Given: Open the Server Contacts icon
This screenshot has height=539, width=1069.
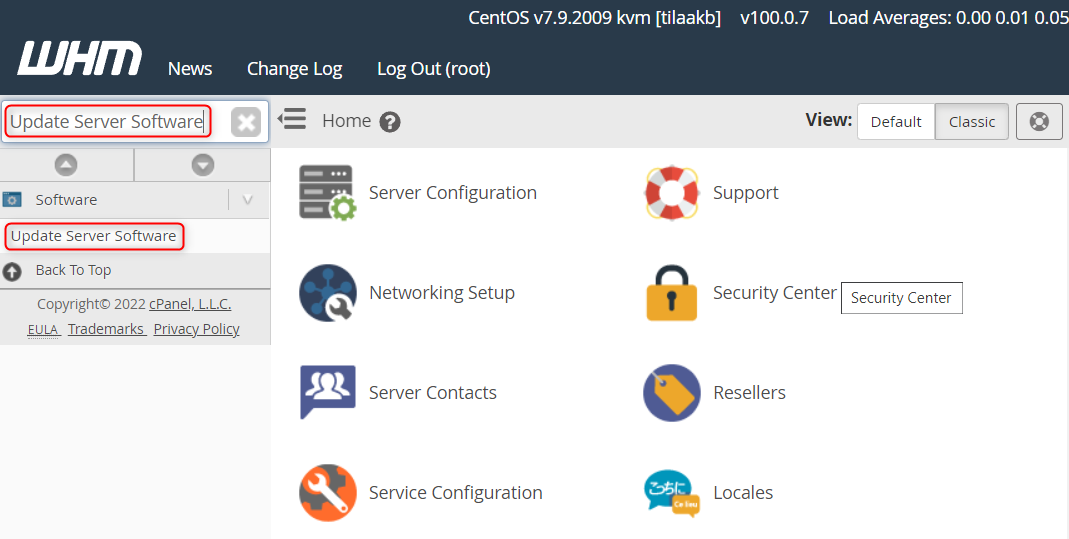Looking at the screenshot, I should (327, 392).
